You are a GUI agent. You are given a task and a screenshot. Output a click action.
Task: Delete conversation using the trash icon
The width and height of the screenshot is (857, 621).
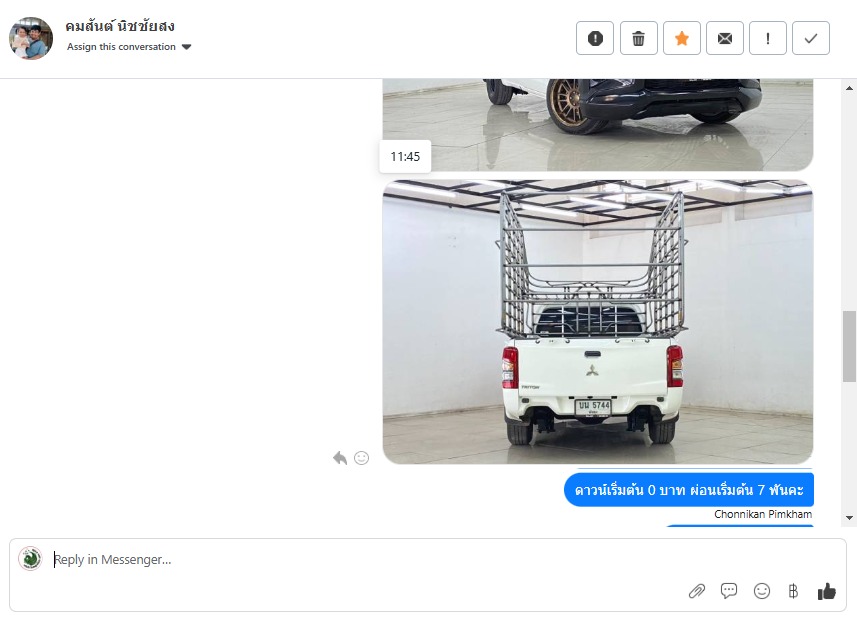(x=638, y=38)
